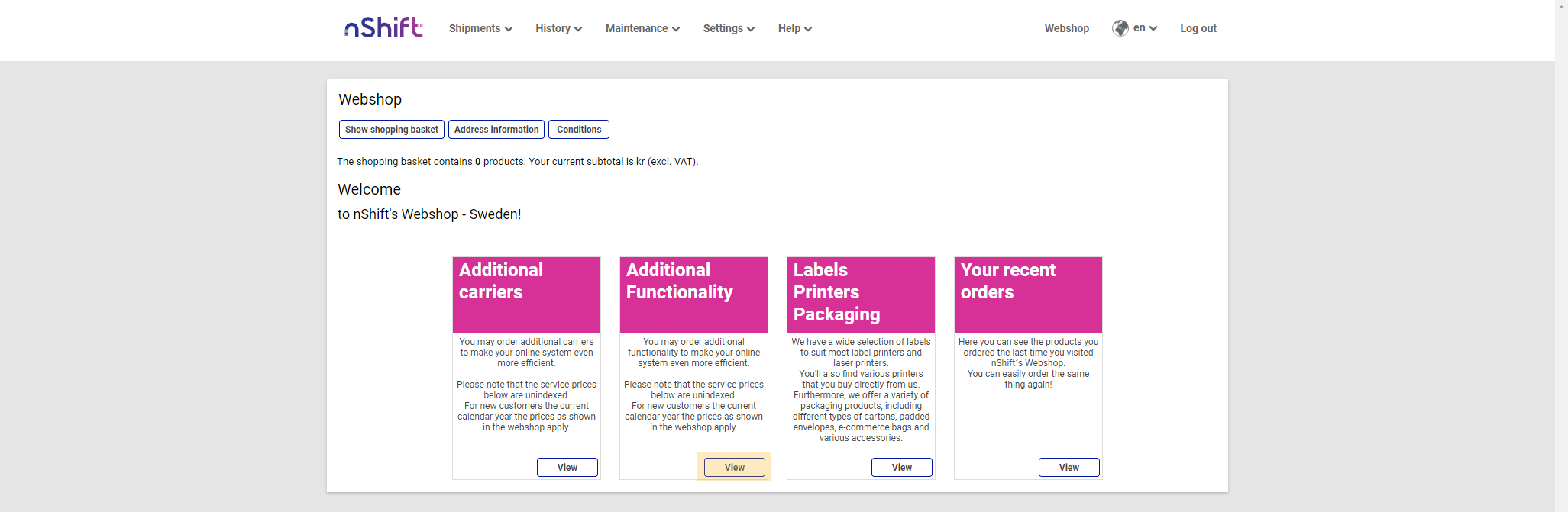
Task: Click the Your recent orders card header
Action: click(x=1028, y=295)
